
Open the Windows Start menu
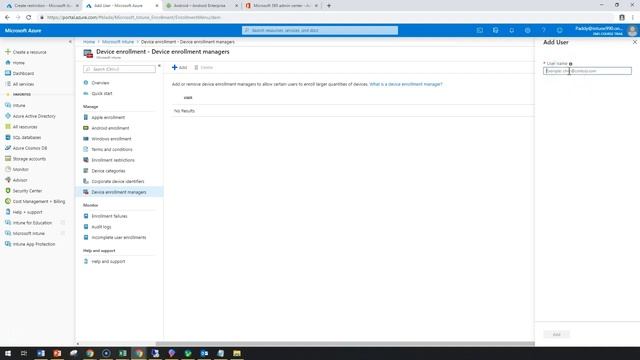click(x=8, y=353)
